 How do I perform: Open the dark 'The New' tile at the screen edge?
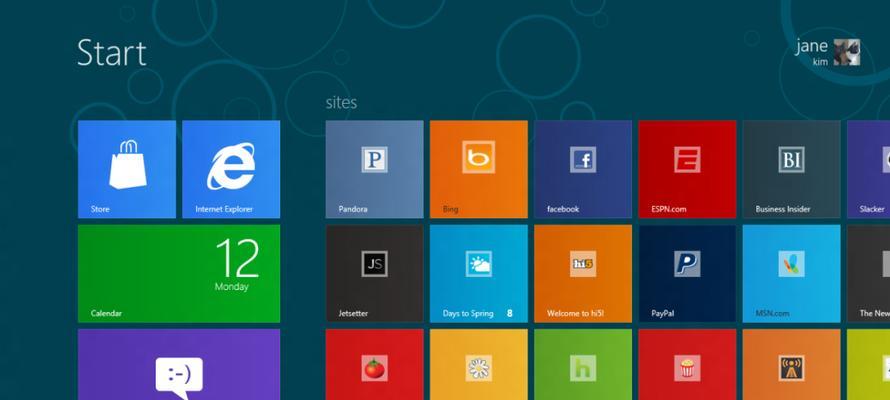click(x=868, y=273)
